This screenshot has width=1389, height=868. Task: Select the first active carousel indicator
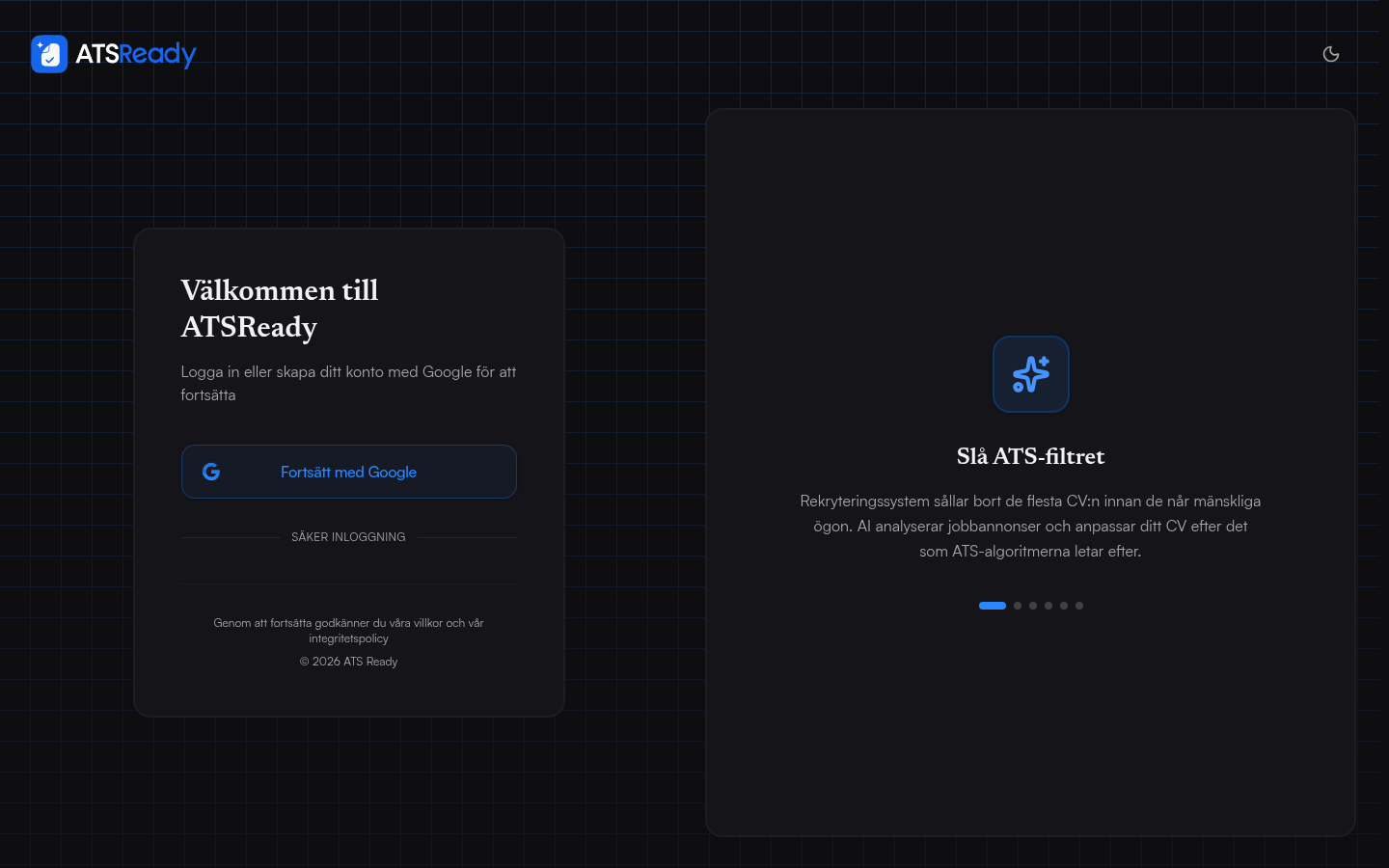pos(993,606)
